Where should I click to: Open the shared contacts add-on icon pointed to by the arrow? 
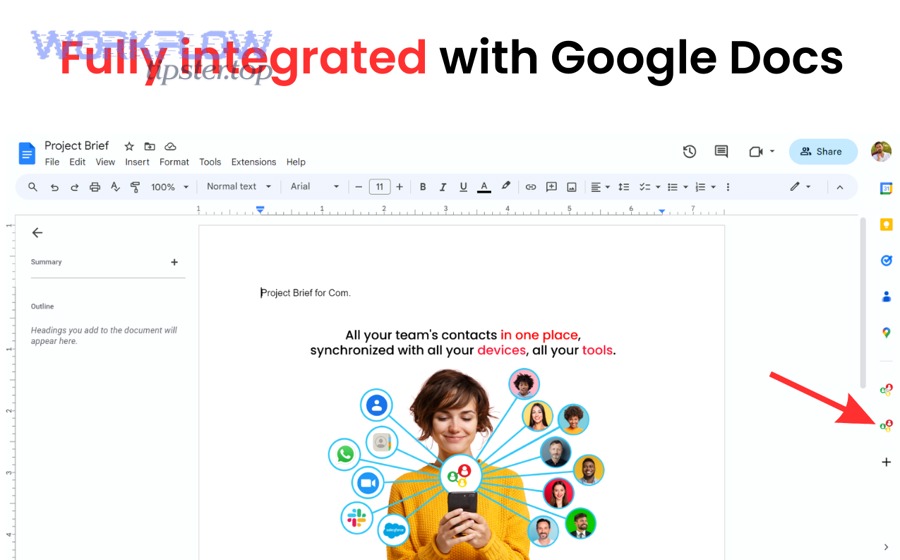(x=886, y=425)
